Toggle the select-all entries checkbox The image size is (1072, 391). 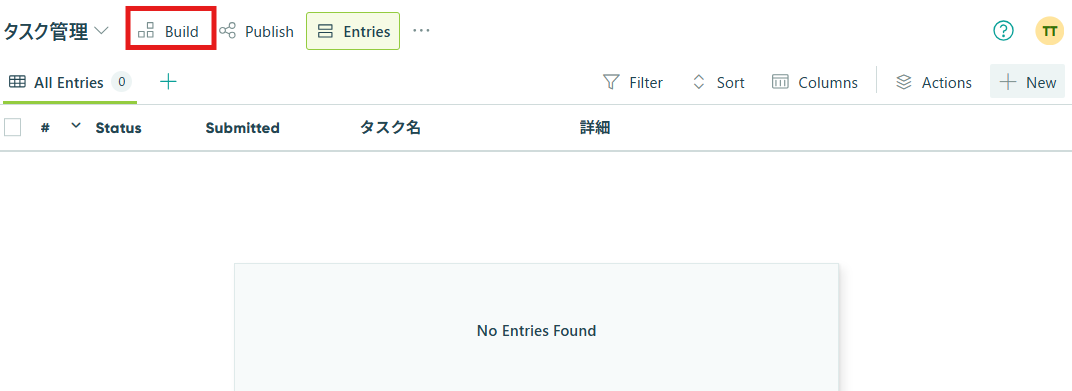pyautogui.click(x=12, y=127)
